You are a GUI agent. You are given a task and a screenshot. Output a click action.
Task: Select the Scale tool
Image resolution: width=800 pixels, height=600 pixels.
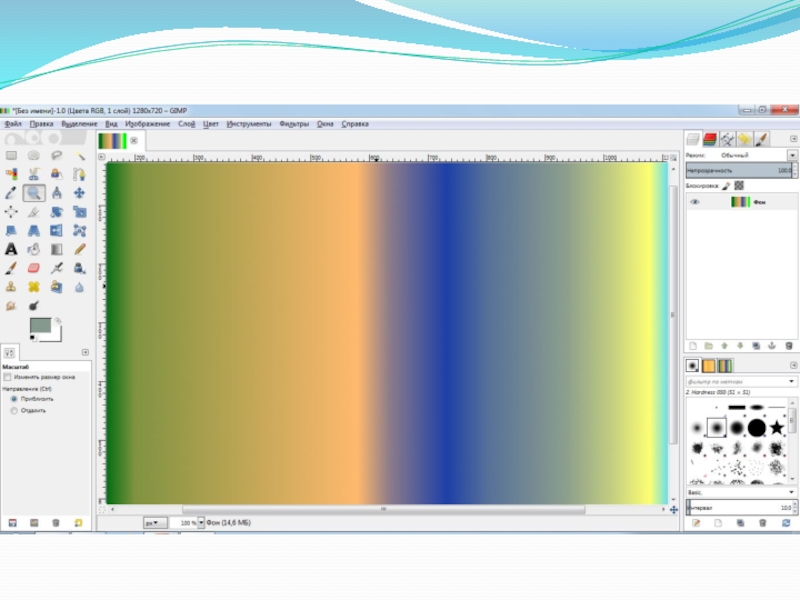pyautogui.click(x=79, y=212)
